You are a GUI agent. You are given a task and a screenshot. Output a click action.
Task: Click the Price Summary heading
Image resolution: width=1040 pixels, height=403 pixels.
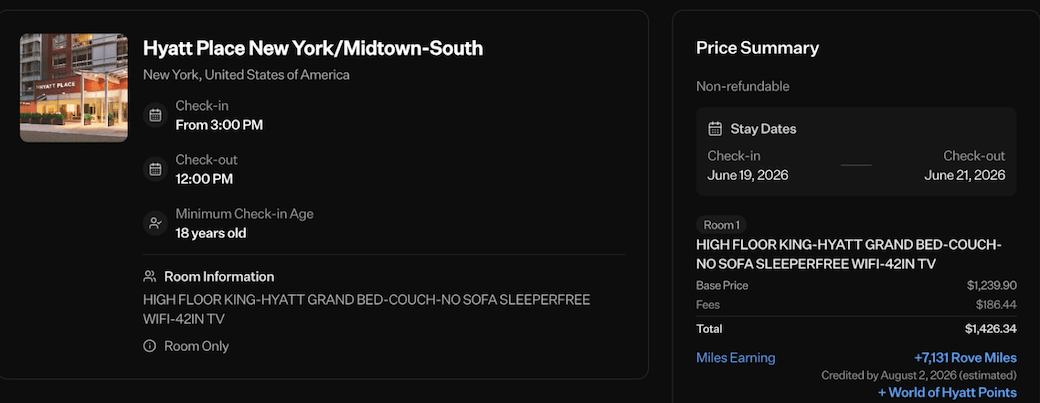click(757, 48)
